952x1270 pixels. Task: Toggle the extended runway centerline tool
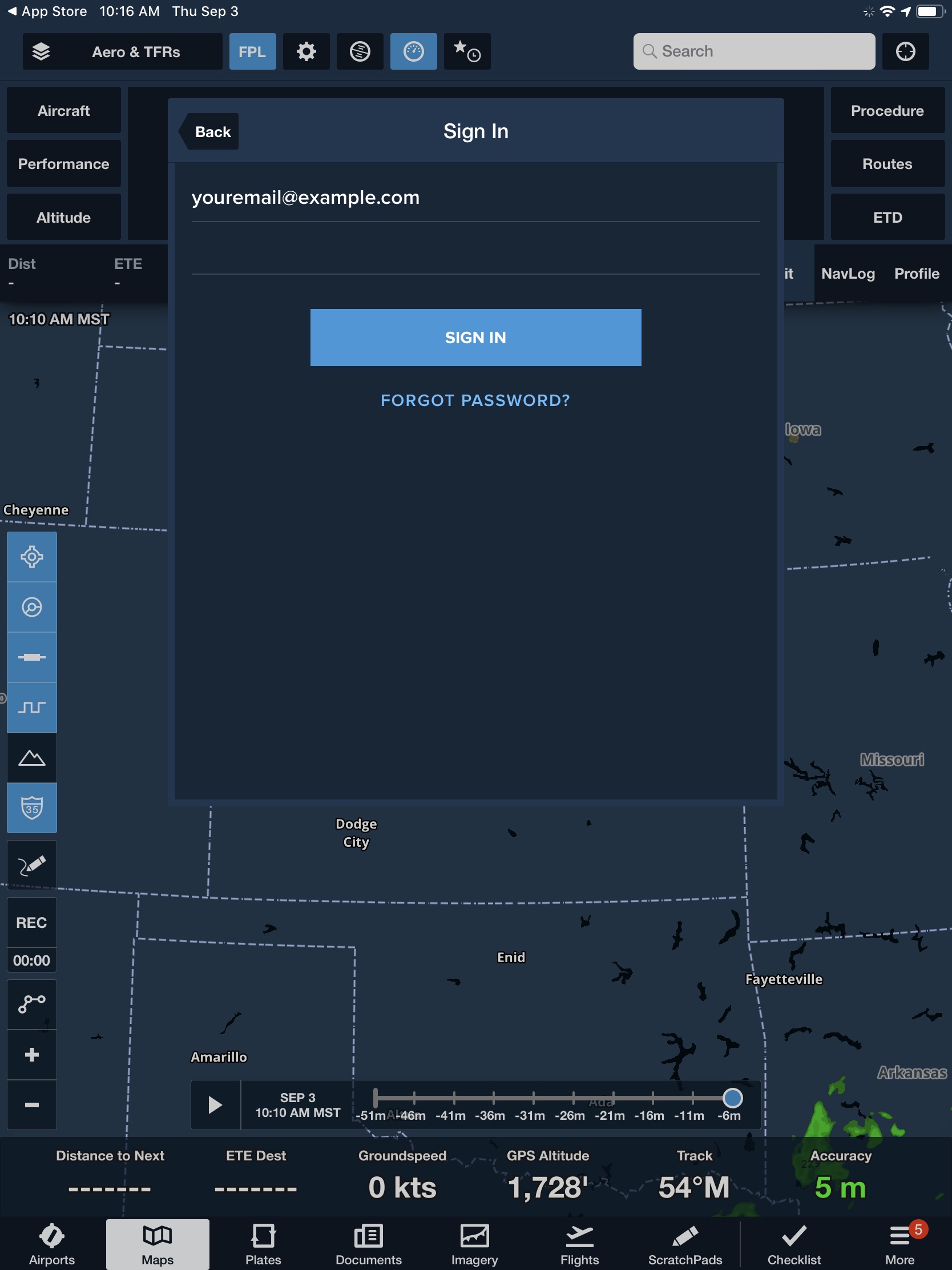(32, 657)
